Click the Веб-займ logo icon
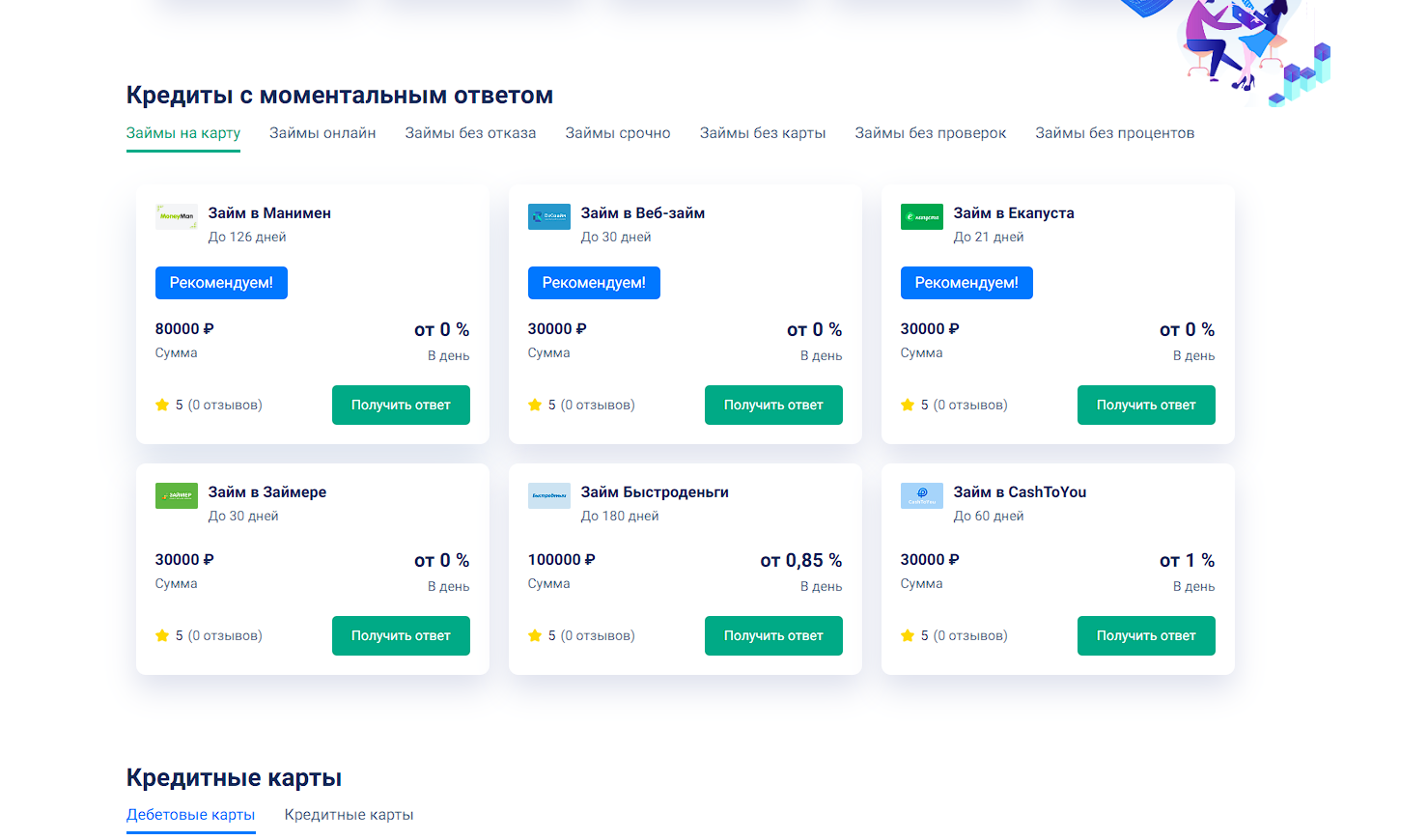The image size is (1428, 840). click(x=549, y=216)
